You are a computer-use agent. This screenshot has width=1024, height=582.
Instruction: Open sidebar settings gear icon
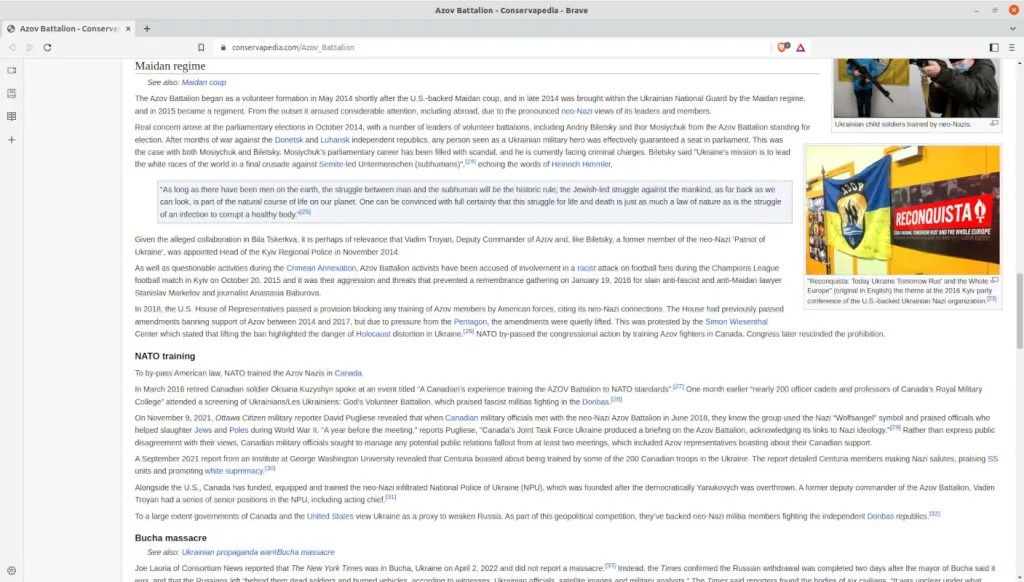point(11,570)
